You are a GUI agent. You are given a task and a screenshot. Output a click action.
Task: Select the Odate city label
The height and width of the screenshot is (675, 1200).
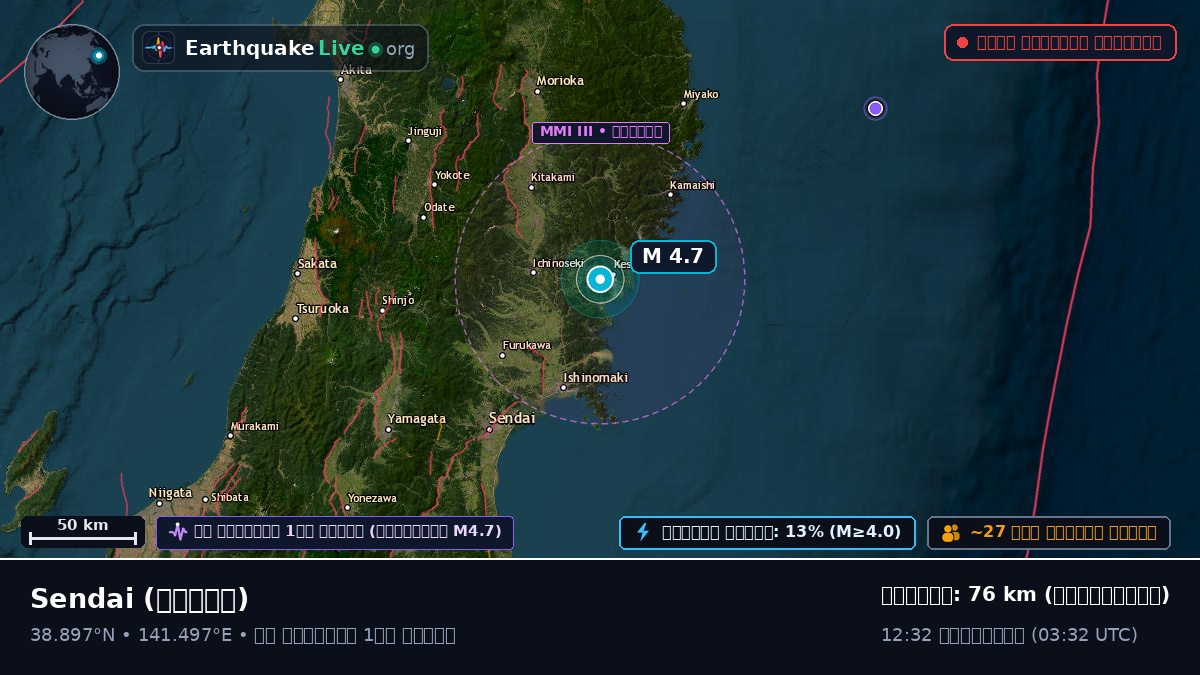(x=439, y=208)
